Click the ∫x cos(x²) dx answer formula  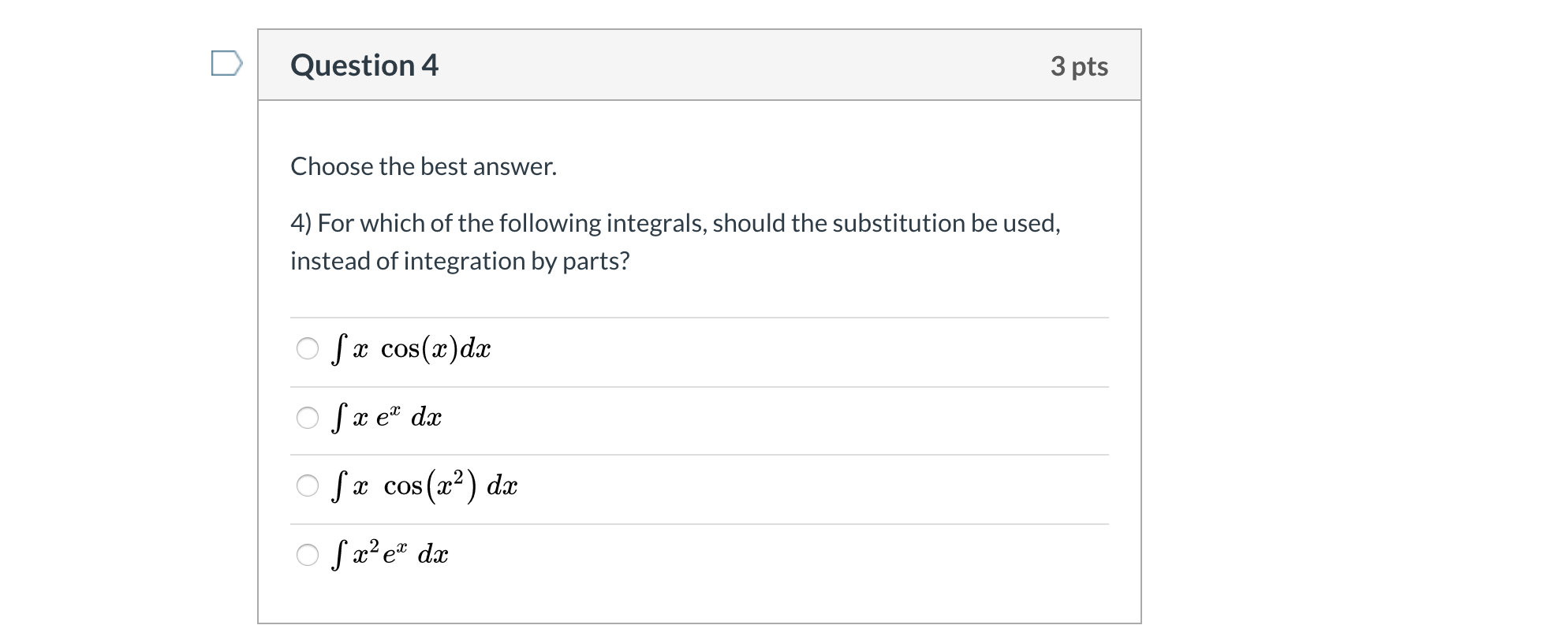[424, 486]
